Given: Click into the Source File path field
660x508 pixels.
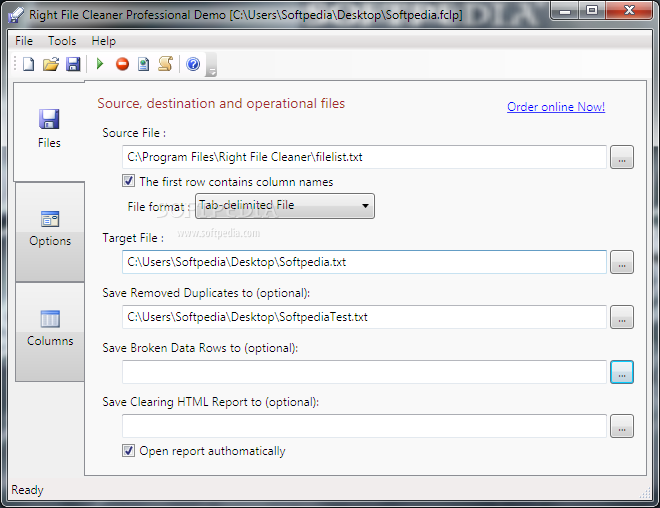Looking at the screenshot, I should (365, 157).
